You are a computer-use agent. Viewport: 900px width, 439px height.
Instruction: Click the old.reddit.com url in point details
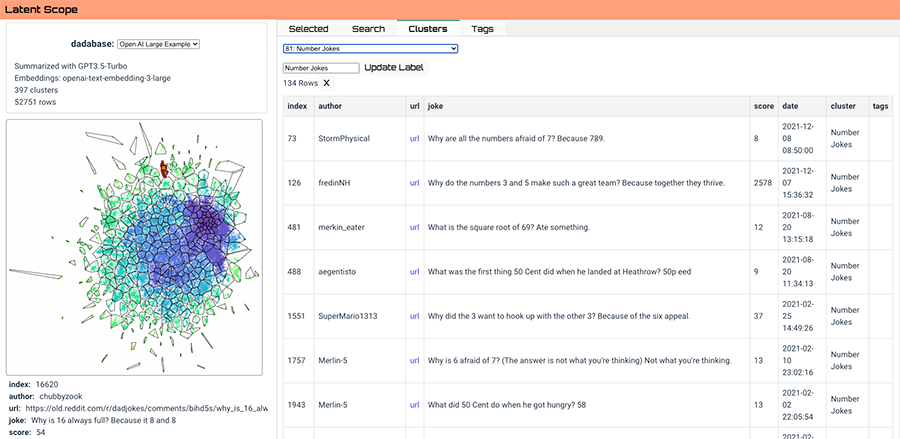pyautogui.click(x=146, y=408)
